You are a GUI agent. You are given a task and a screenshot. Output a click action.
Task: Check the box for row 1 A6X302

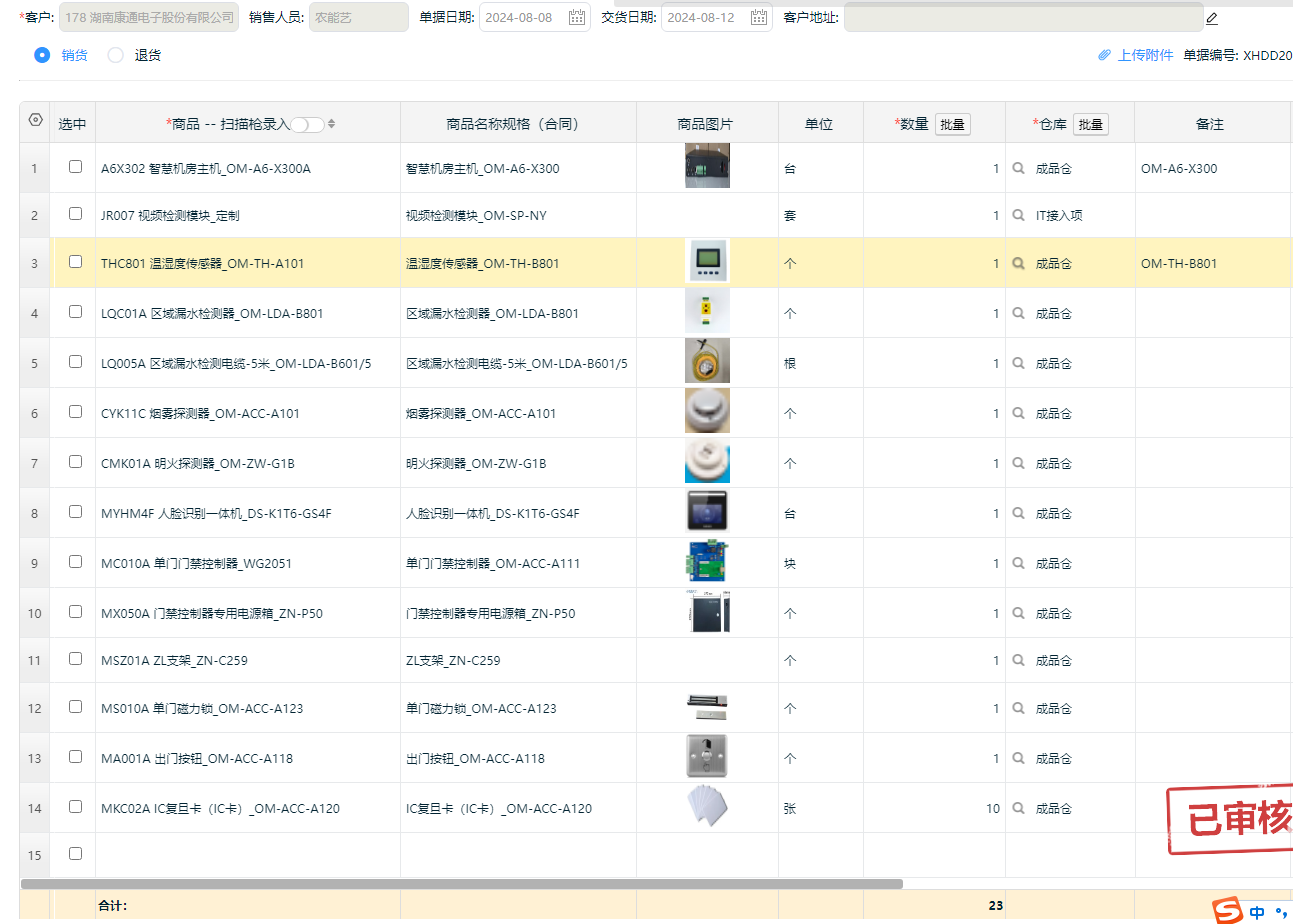click(75, 167)
